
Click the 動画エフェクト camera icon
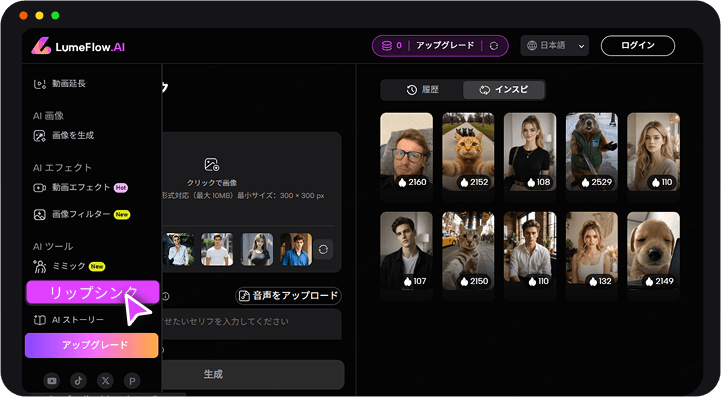click(x=40, y=188)
